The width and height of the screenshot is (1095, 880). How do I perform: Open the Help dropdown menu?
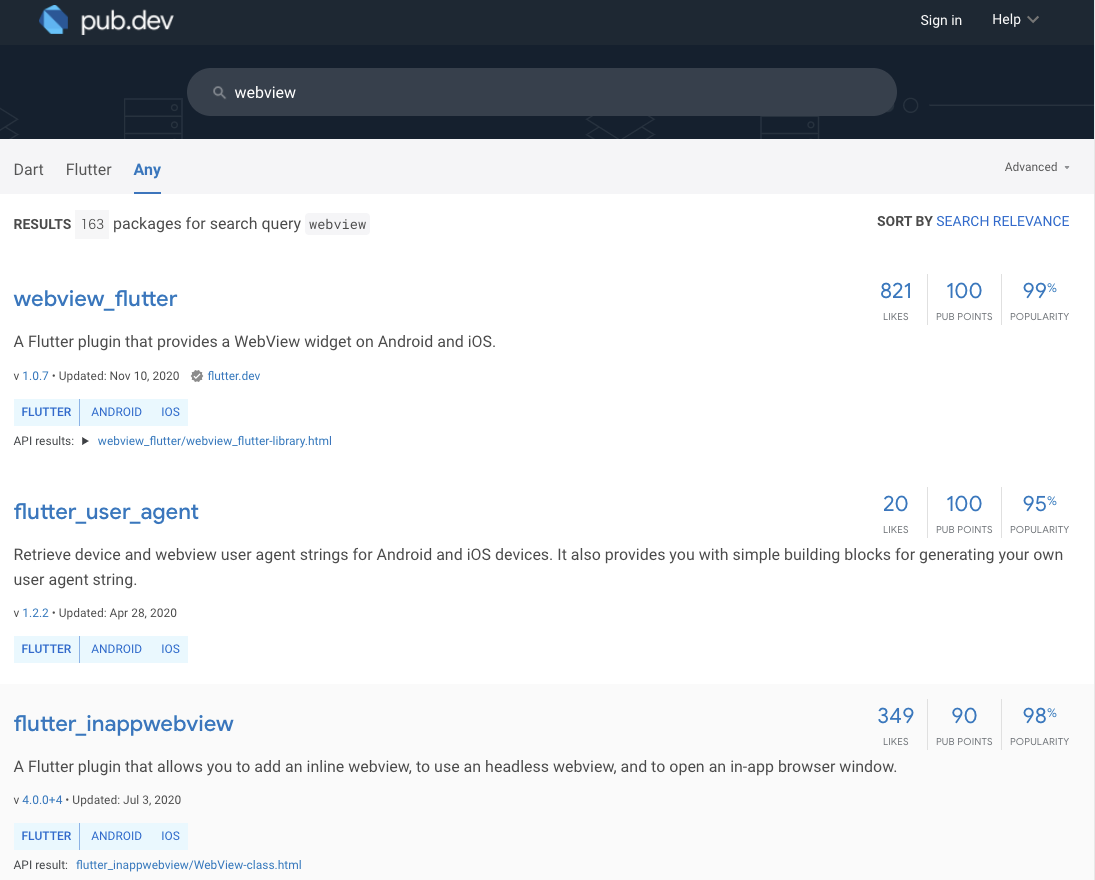click(x=1015, y=20)
